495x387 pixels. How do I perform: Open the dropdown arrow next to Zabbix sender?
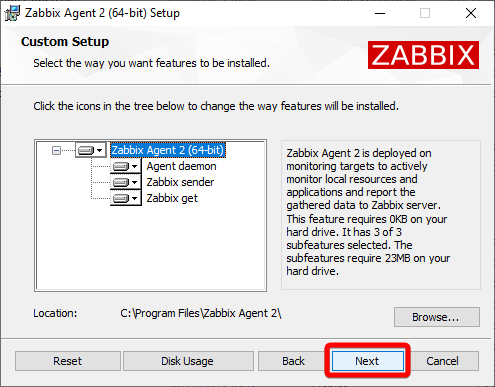[134, 182]
